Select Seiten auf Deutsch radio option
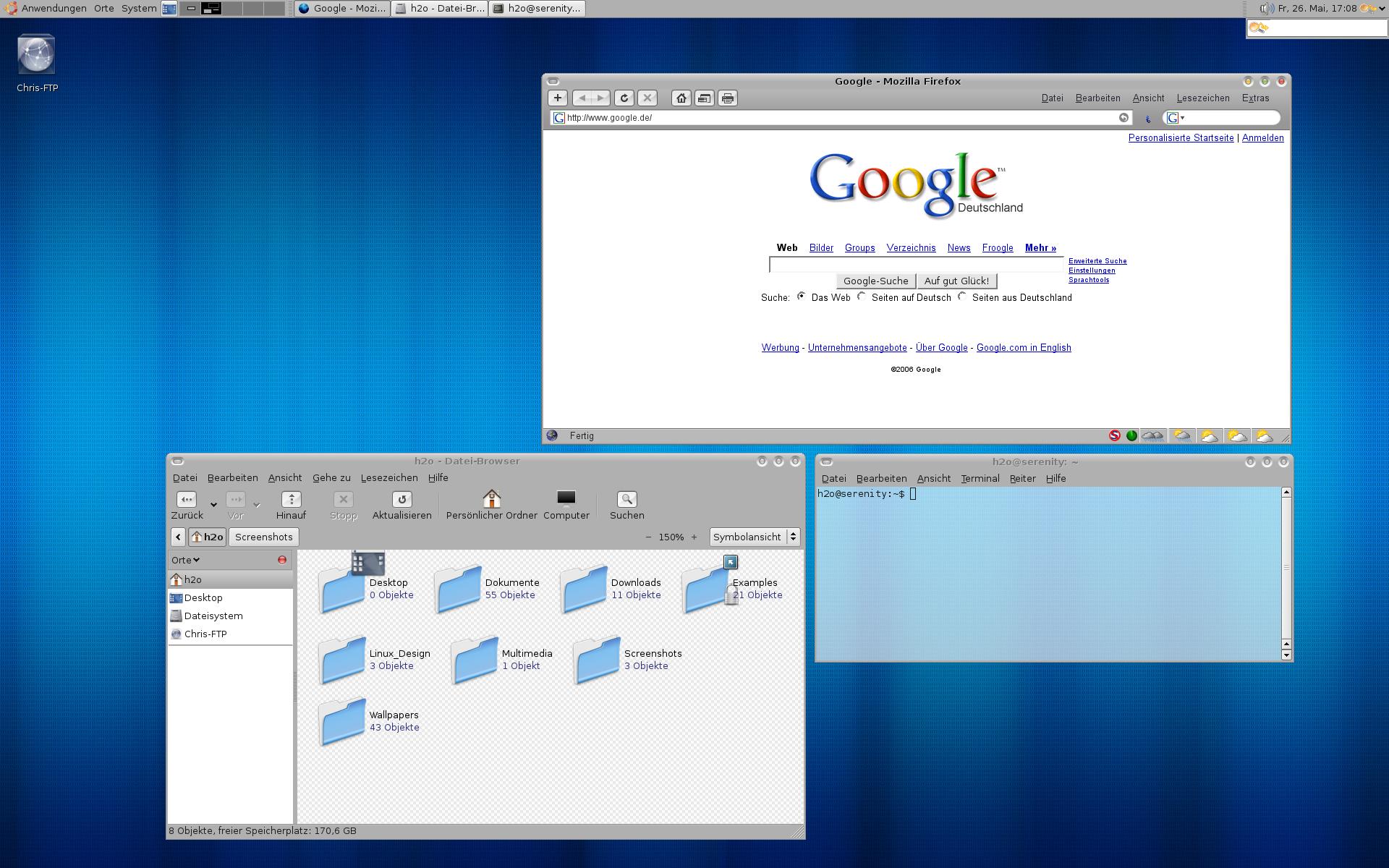The width and height of the screenshot is (1389, 868). click(861, 297)
